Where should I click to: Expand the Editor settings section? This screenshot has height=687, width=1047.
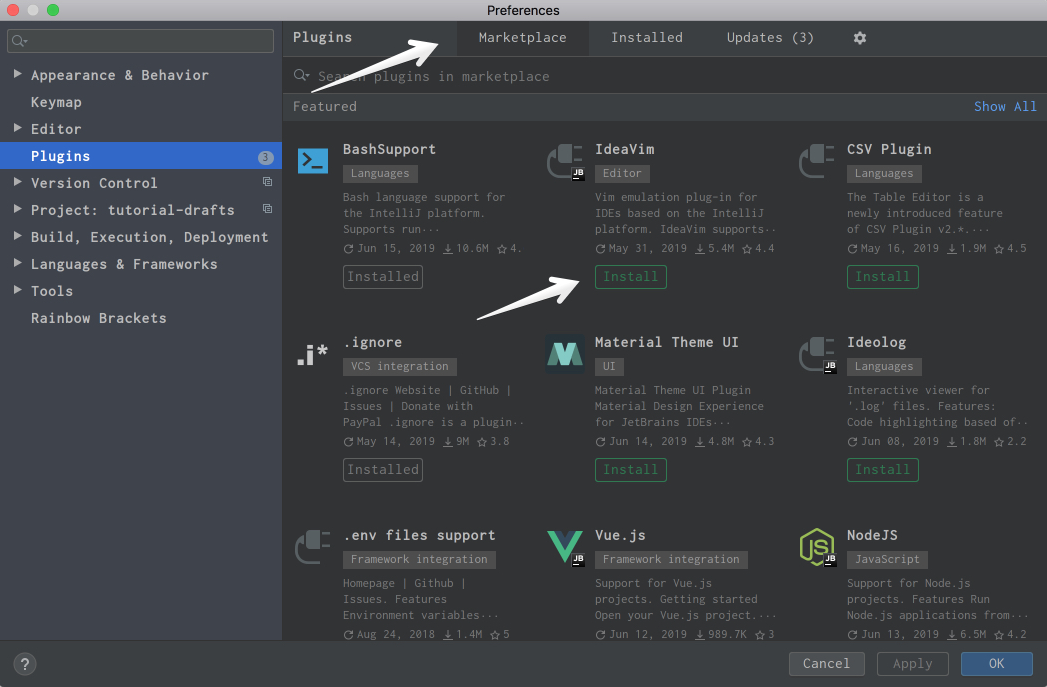tap(18, 128)
